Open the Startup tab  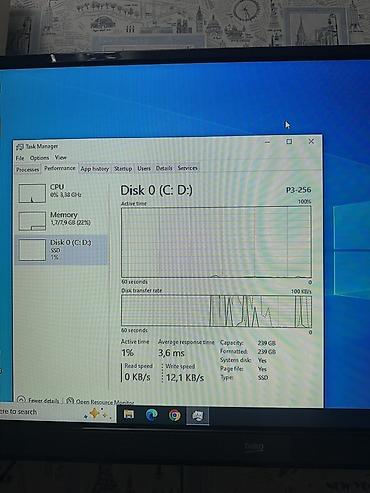click(123, 169)
